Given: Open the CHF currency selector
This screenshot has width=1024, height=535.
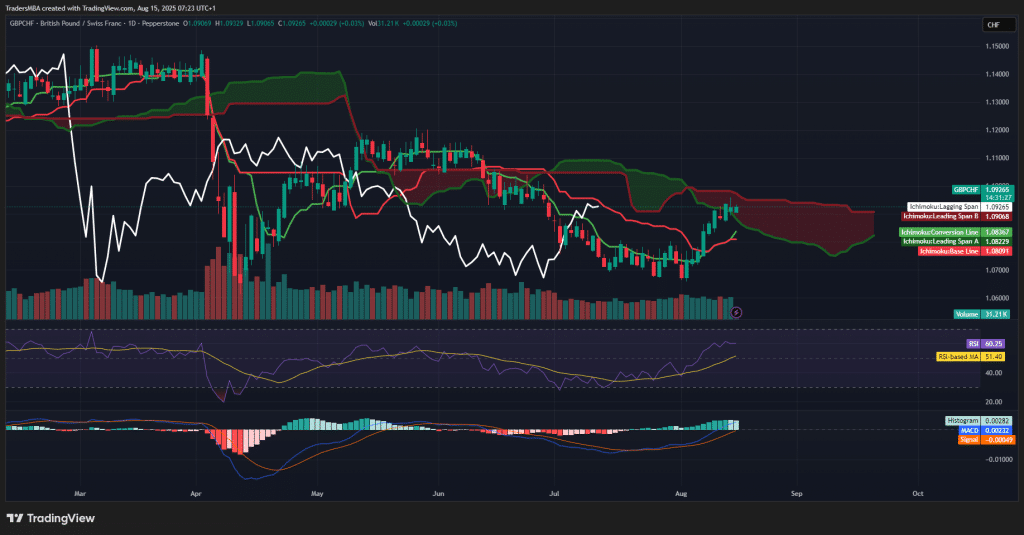Looking at the screenshot, I should click(x=993, y=24).
